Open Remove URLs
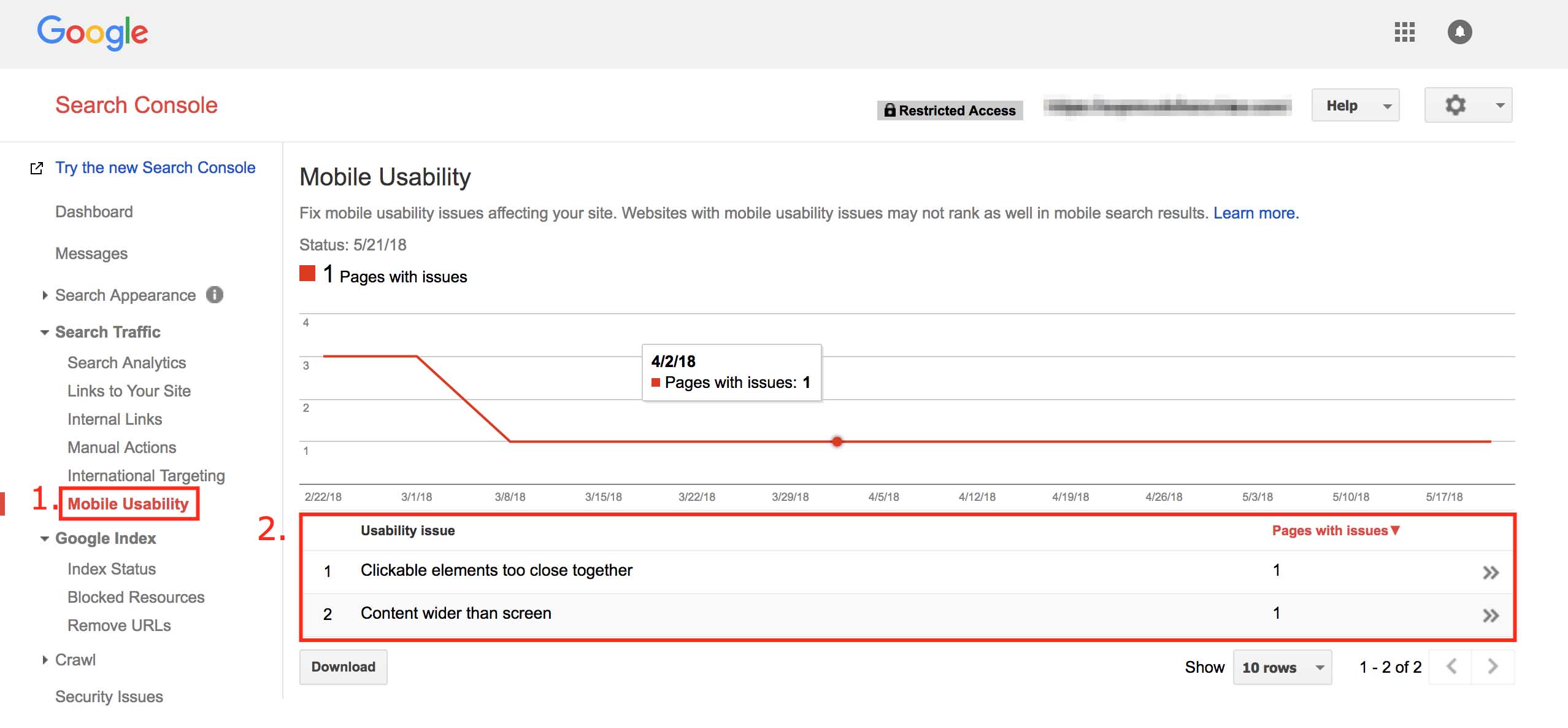The height and width of the screenshot is (728, 1568). click(119, 625)
